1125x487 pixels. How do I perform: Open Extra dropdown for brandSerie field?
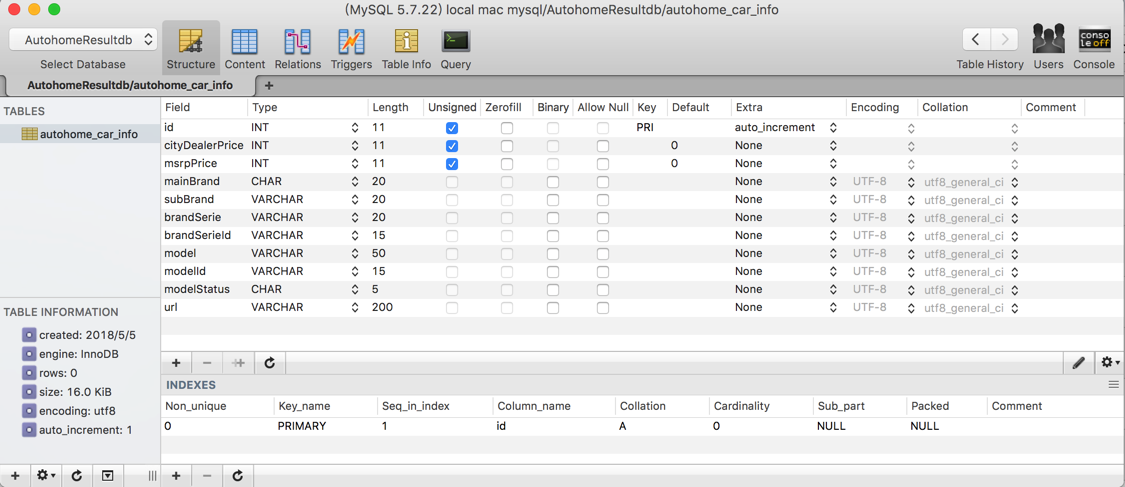(833, 217)
